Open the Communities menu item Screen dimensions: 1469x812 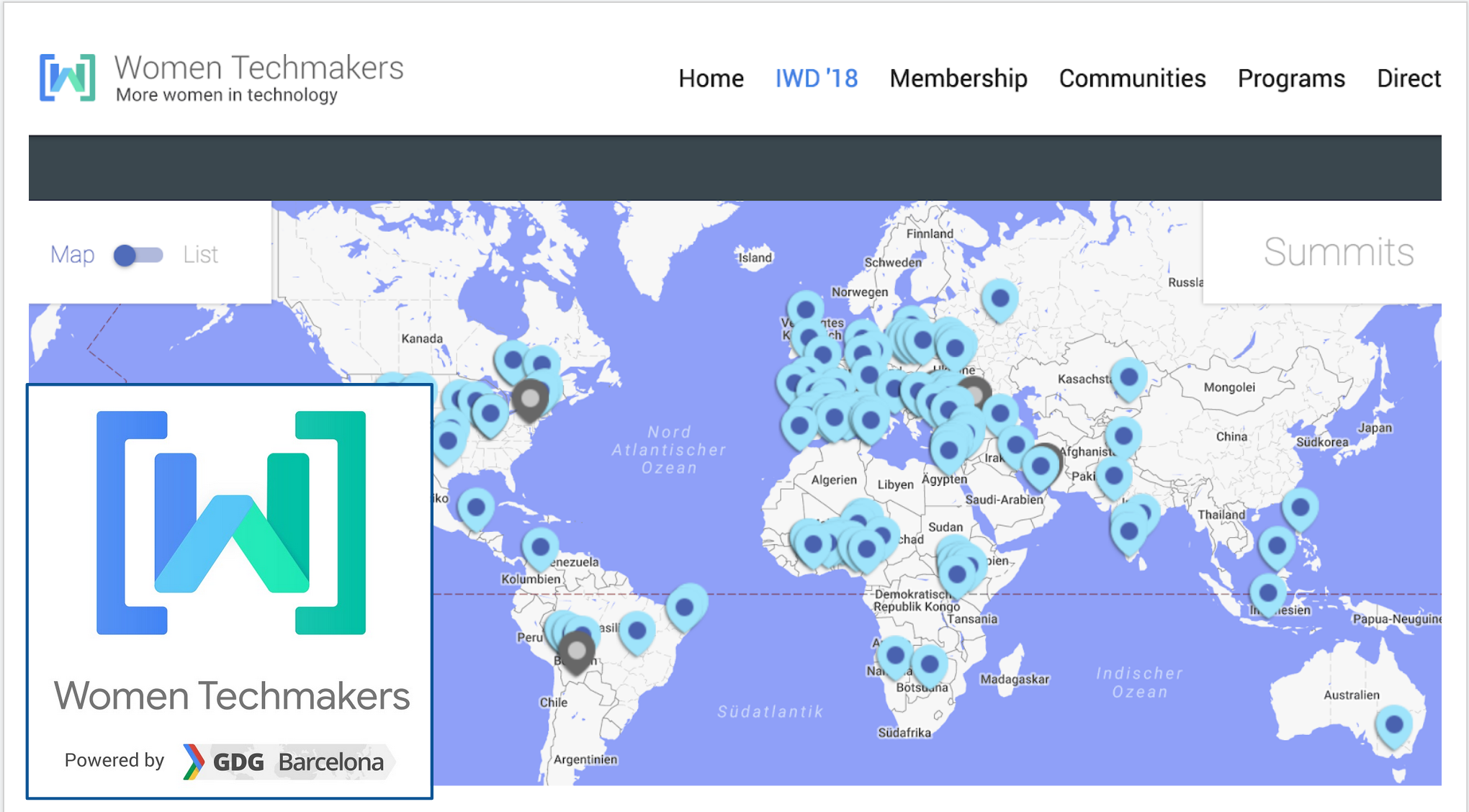click(1132, 78)
